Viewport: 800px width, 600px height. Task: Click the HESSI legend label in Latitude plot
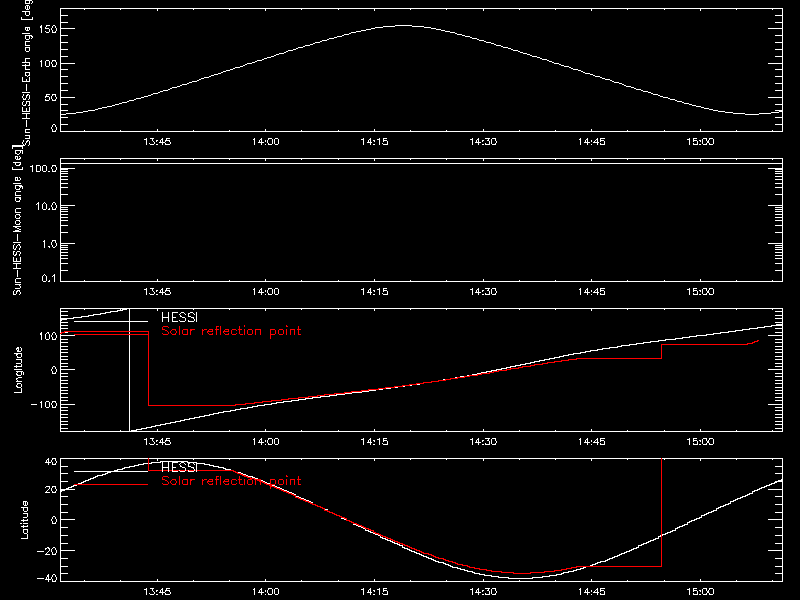point(179,467)
